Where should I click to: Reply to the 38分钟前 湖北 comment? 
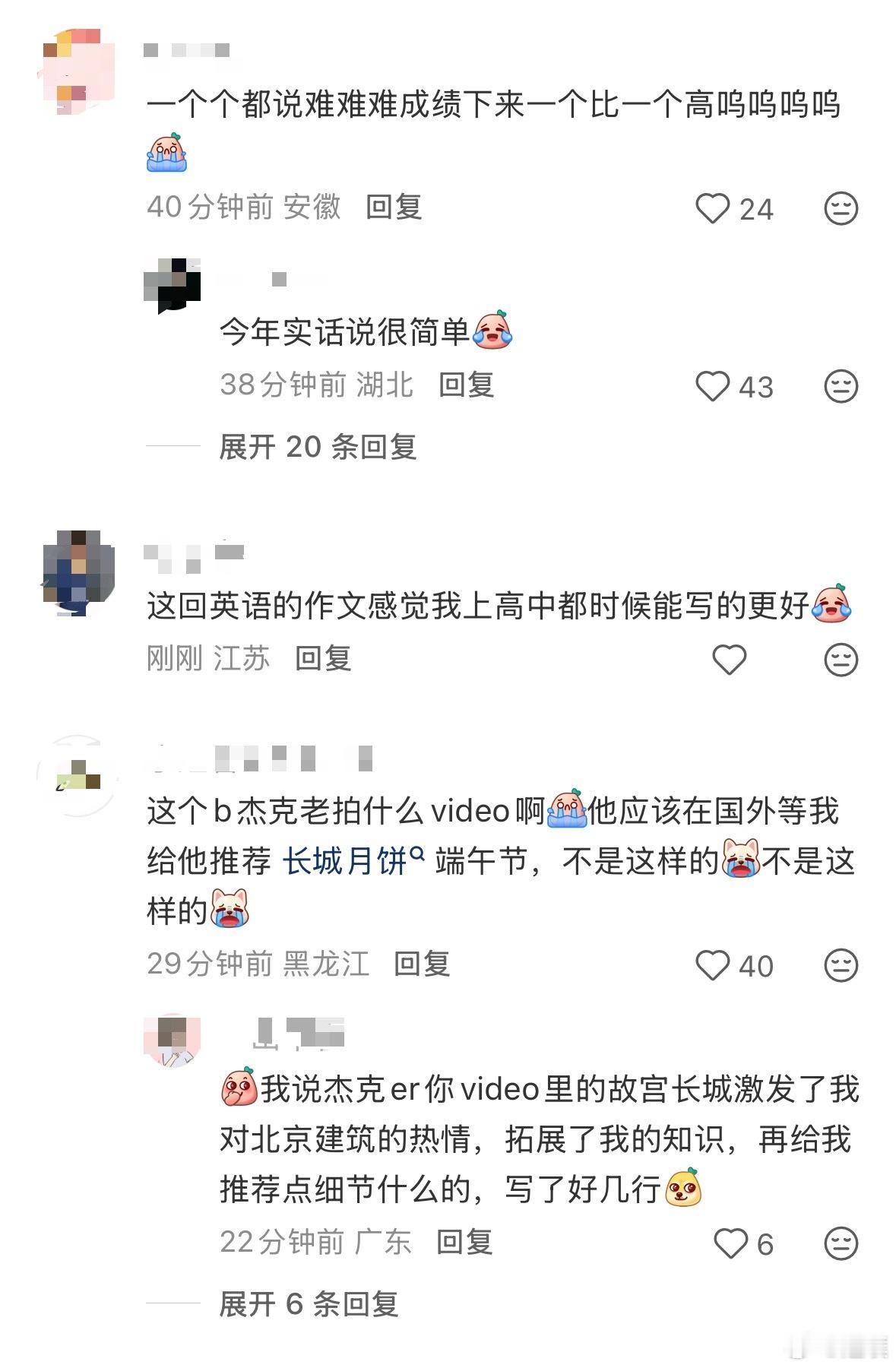[x=467, y=385]
